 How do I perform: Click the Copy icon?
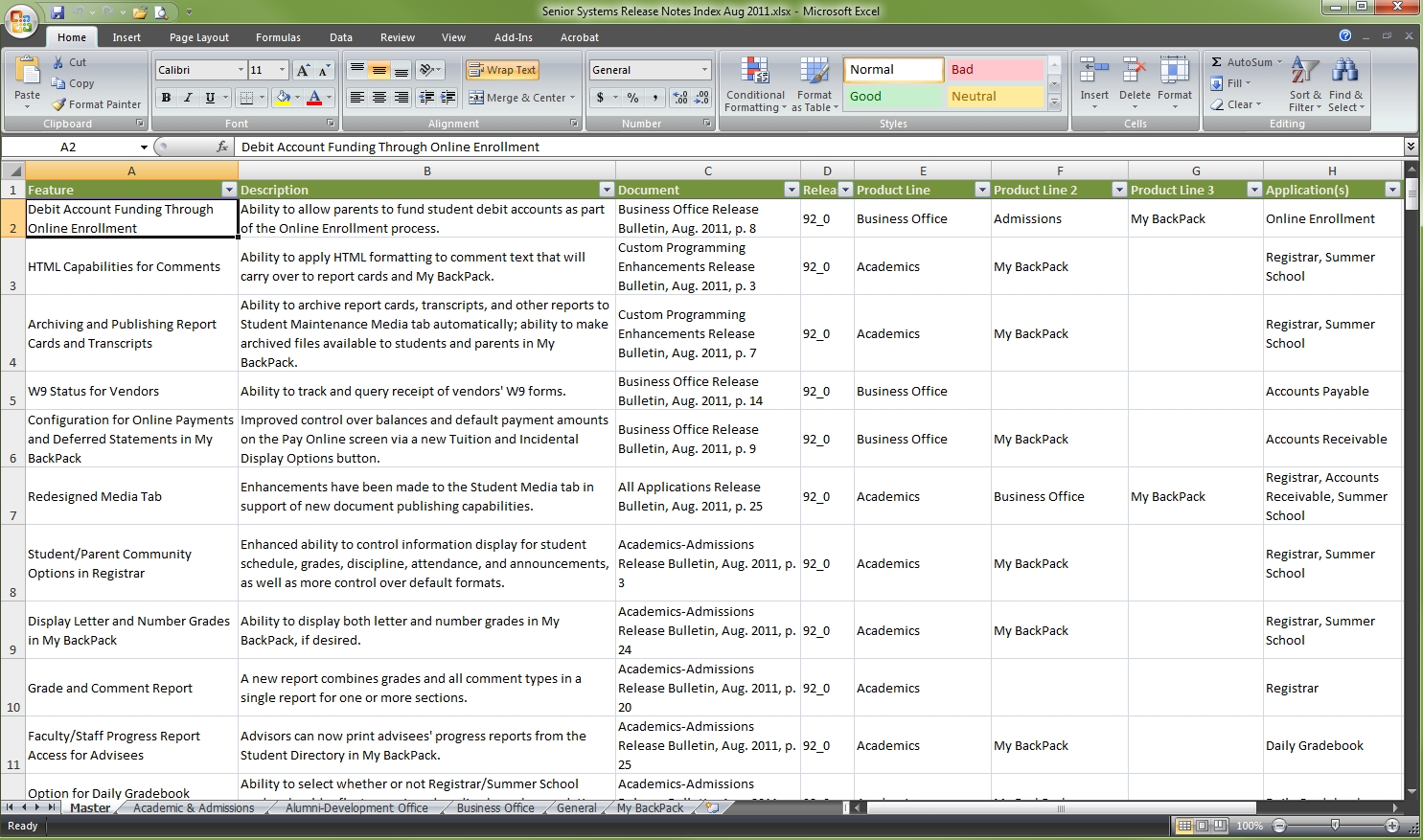[57, 83]
